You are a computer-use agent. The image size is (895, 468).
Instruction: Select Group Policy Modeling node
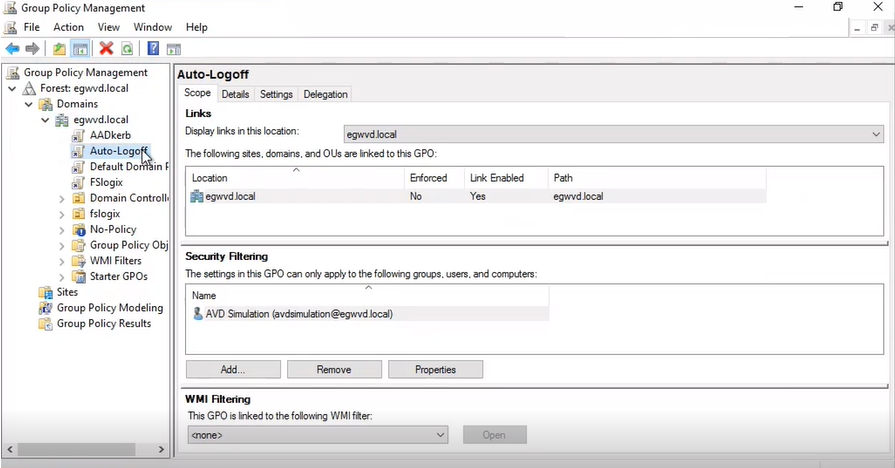[x=110, y=308]
